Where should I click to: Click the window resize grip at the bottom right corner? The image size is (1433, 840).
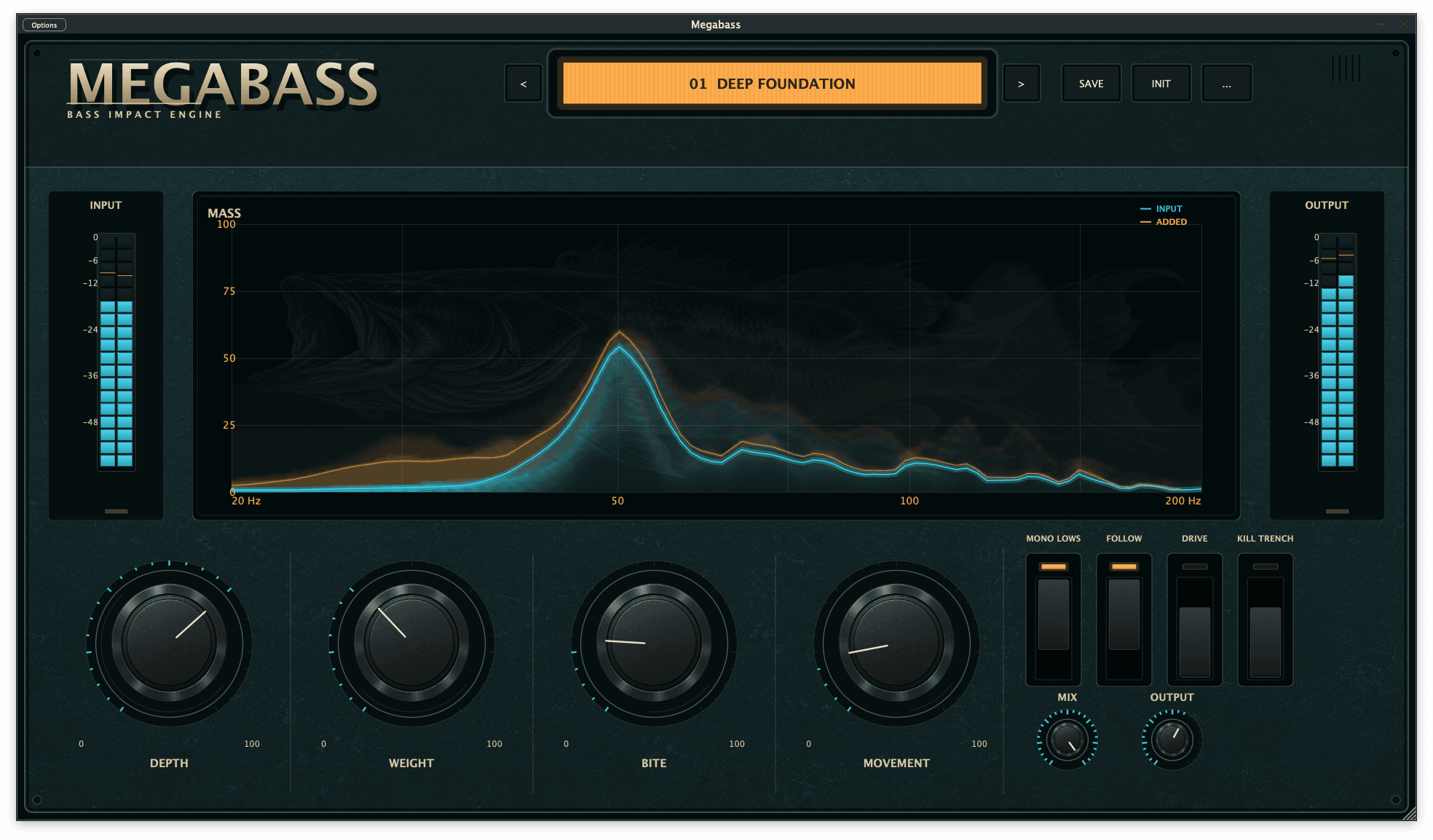tap(1411, 815)
